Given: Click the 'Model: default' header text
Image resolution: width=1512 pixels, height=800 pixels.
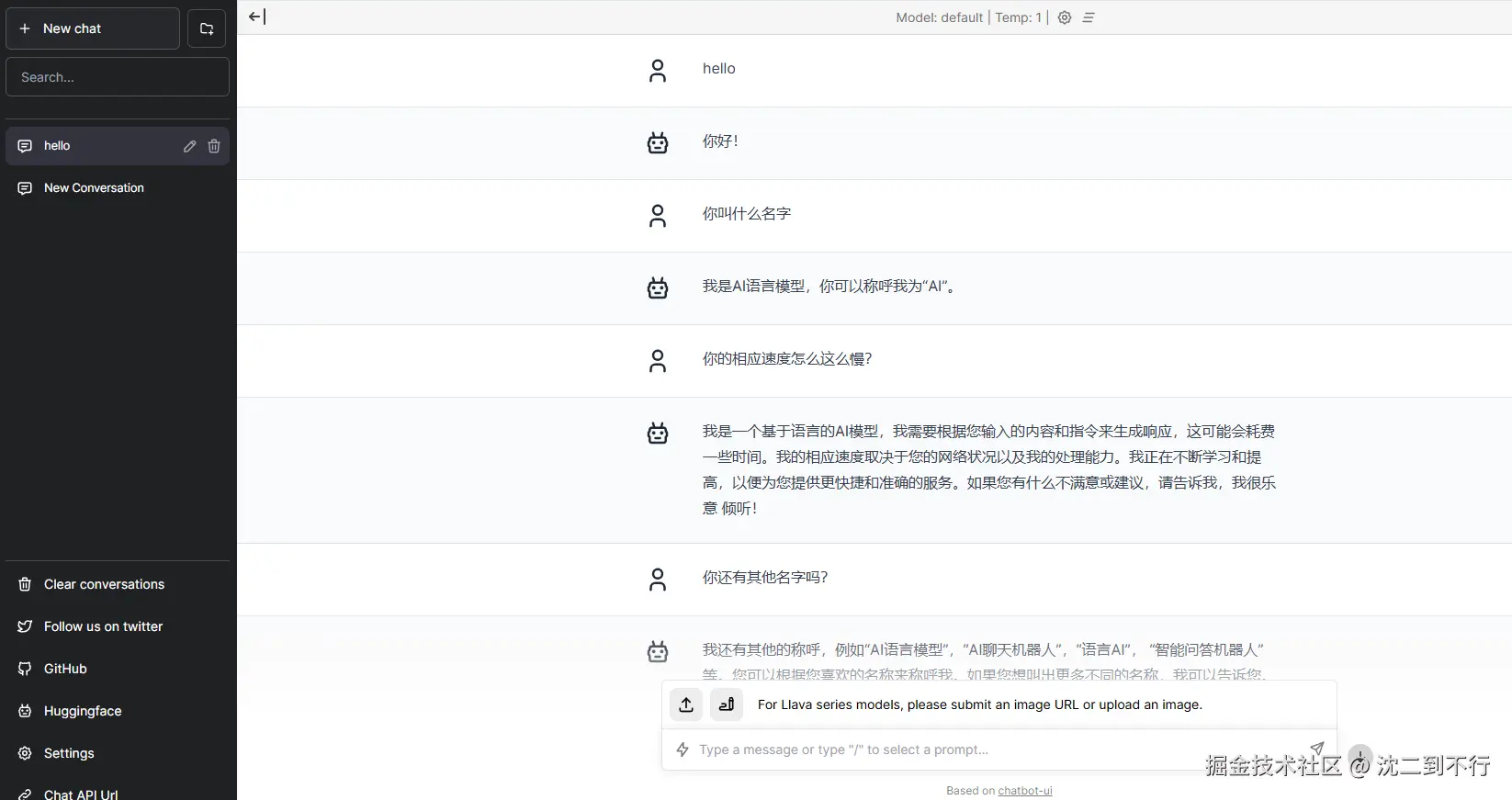Looking at the screenshot, I should click(940, 17).
